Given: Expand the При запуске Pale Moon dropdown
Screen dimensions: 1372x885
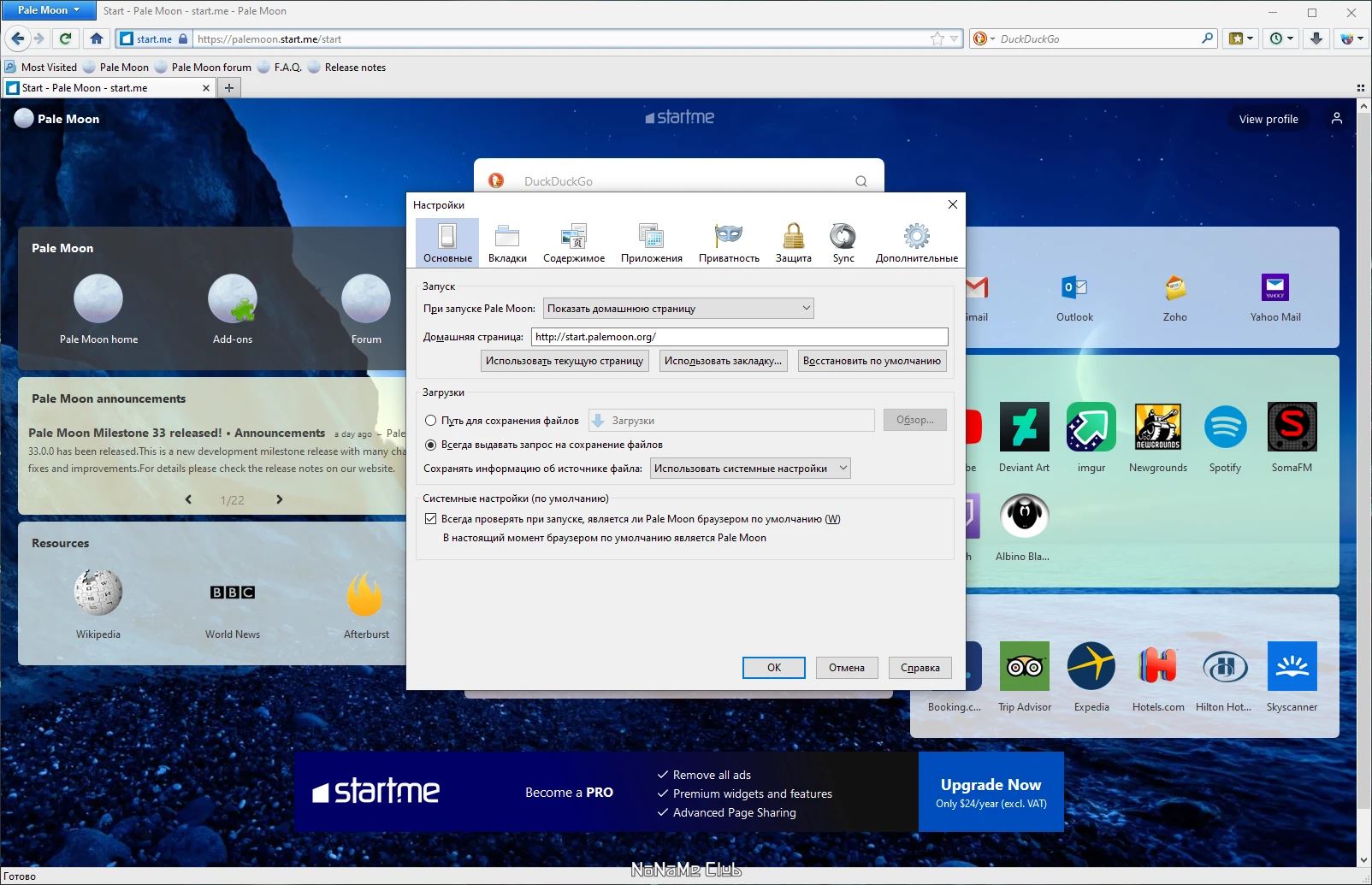Looking at the screenshot, I should click(678, 309).
